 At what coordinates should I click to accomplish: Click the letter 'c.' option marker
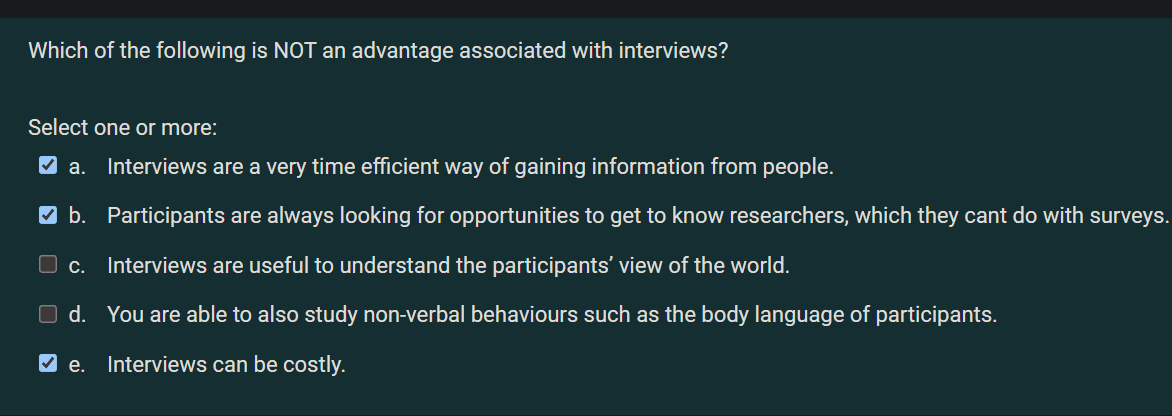[77, 266]
